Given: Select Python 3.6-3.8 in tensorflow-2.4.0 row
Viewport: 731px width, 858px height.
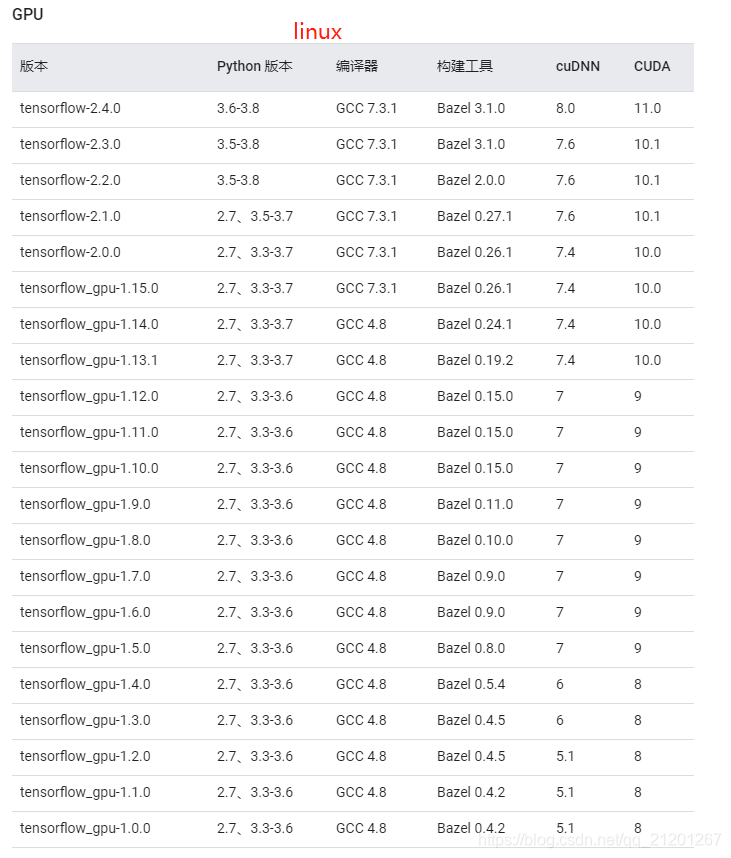Looking at the screenshot, I should [238, 108].
